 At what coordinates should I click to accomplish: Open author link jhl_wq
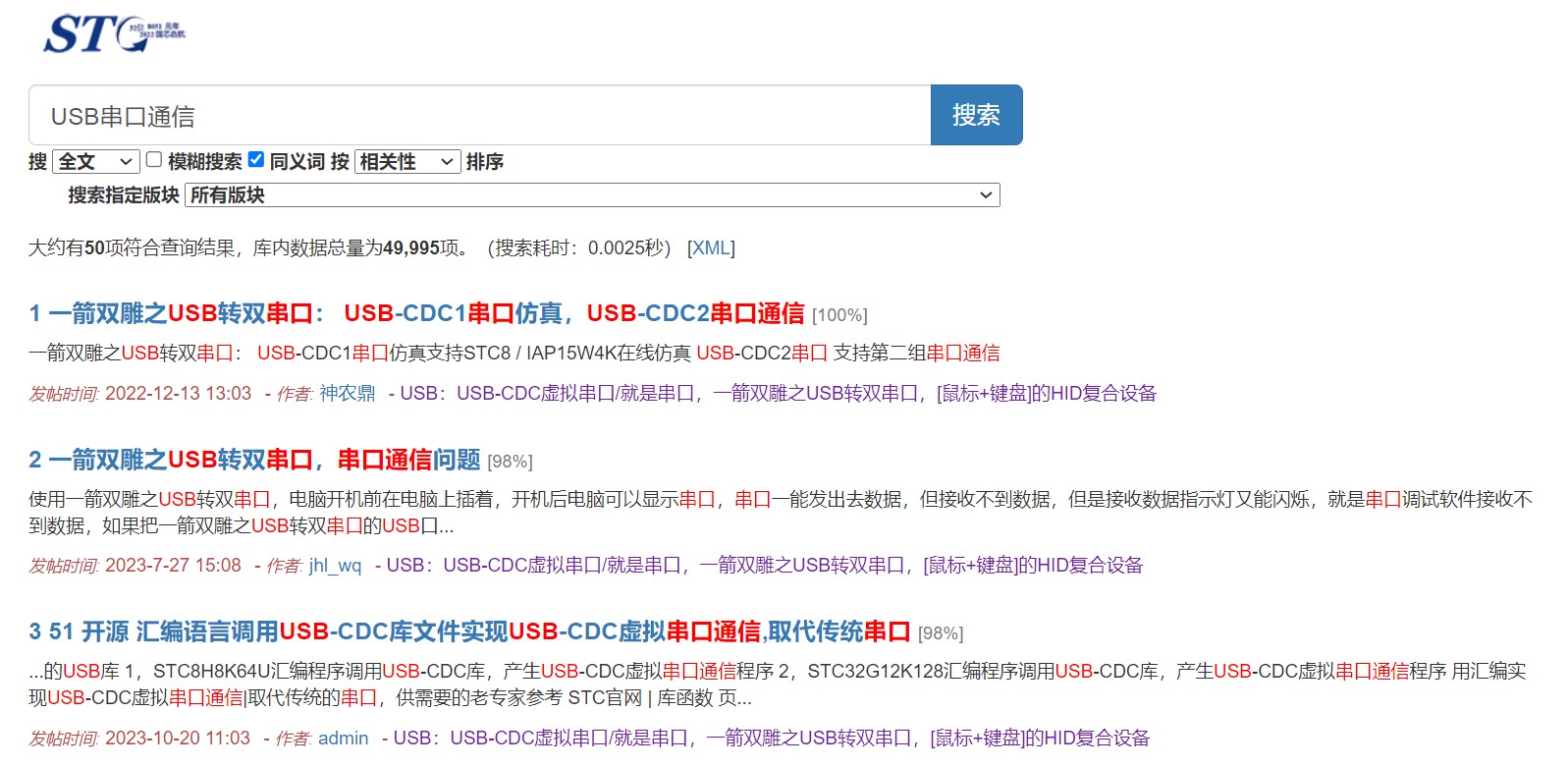[335, 565]
